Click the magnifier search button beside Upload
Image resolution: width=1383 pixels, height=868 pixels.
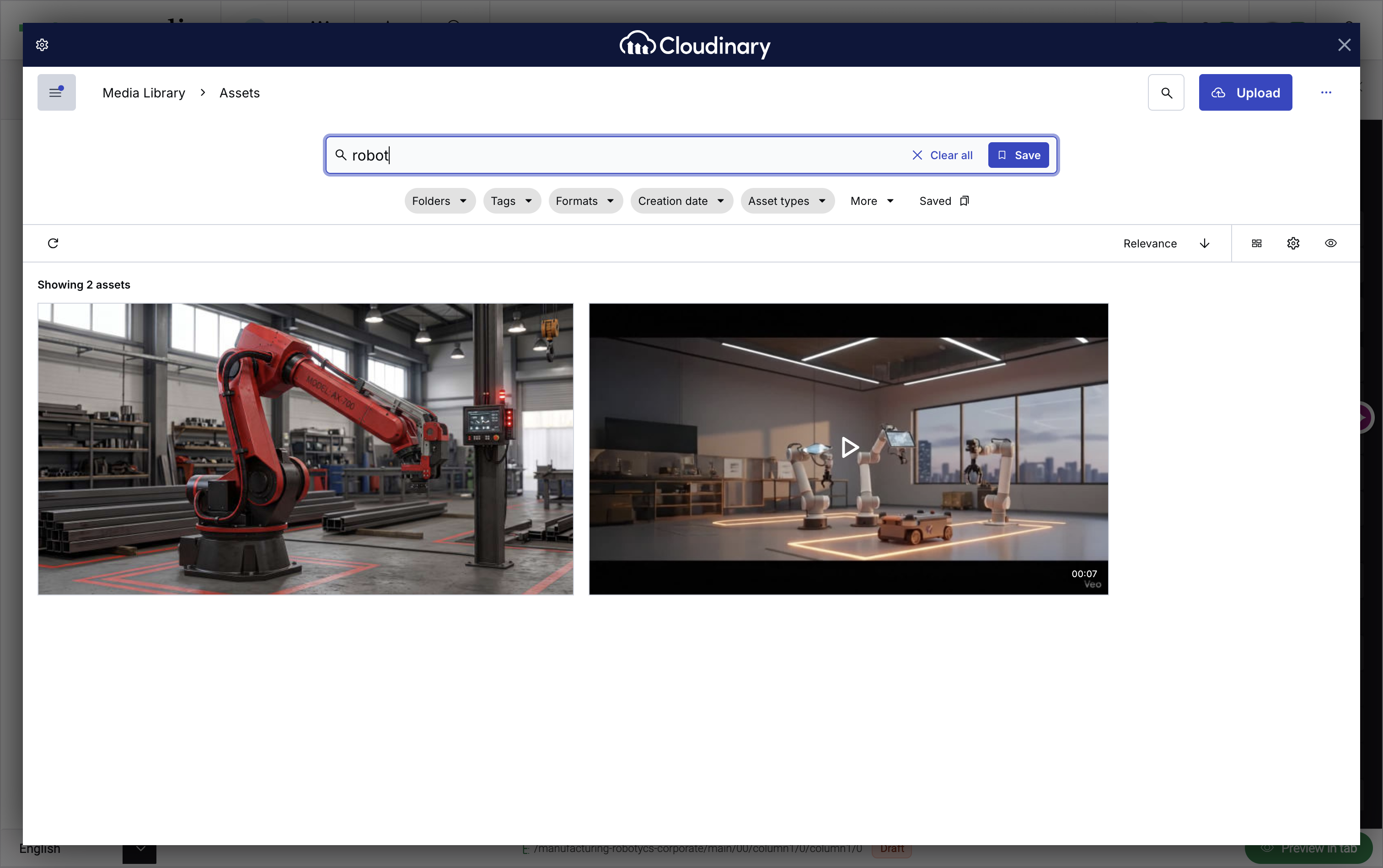(1166, 92)
